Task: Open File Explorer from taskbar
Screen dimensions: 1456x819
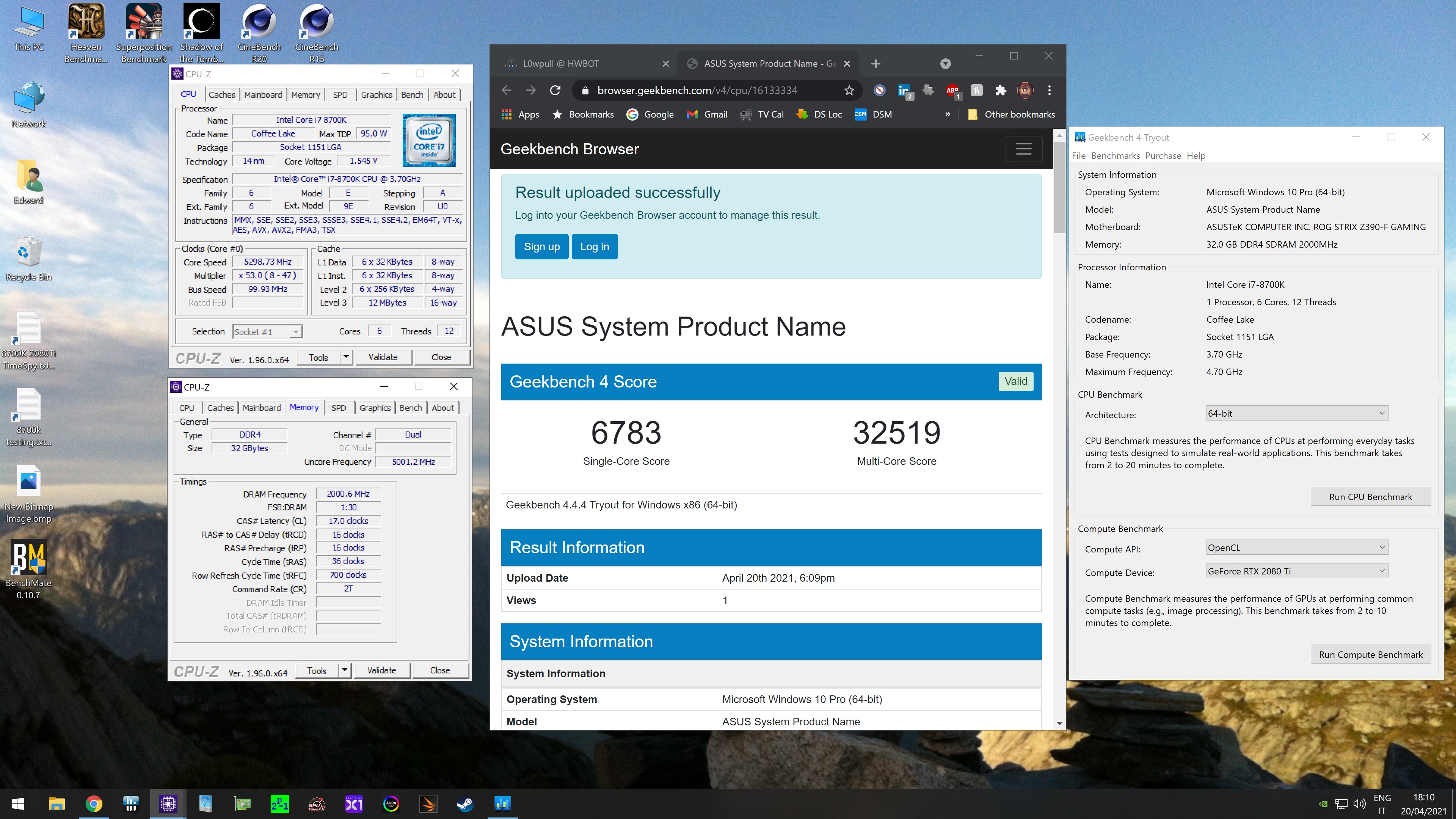Action: (x=56, y=804)
